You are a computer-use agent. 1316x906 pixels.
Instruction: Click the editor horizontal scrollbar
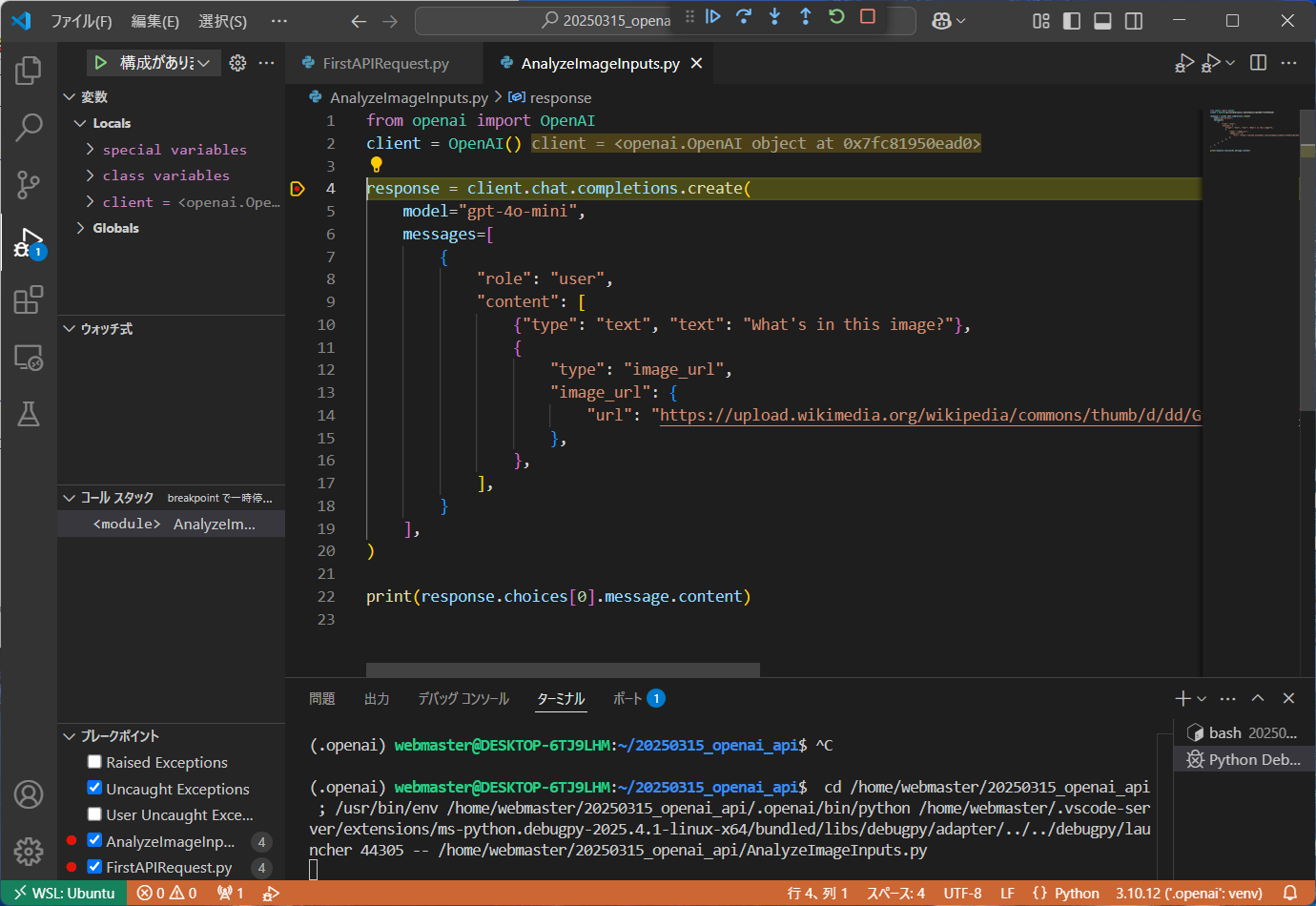(x=563, y=669)
